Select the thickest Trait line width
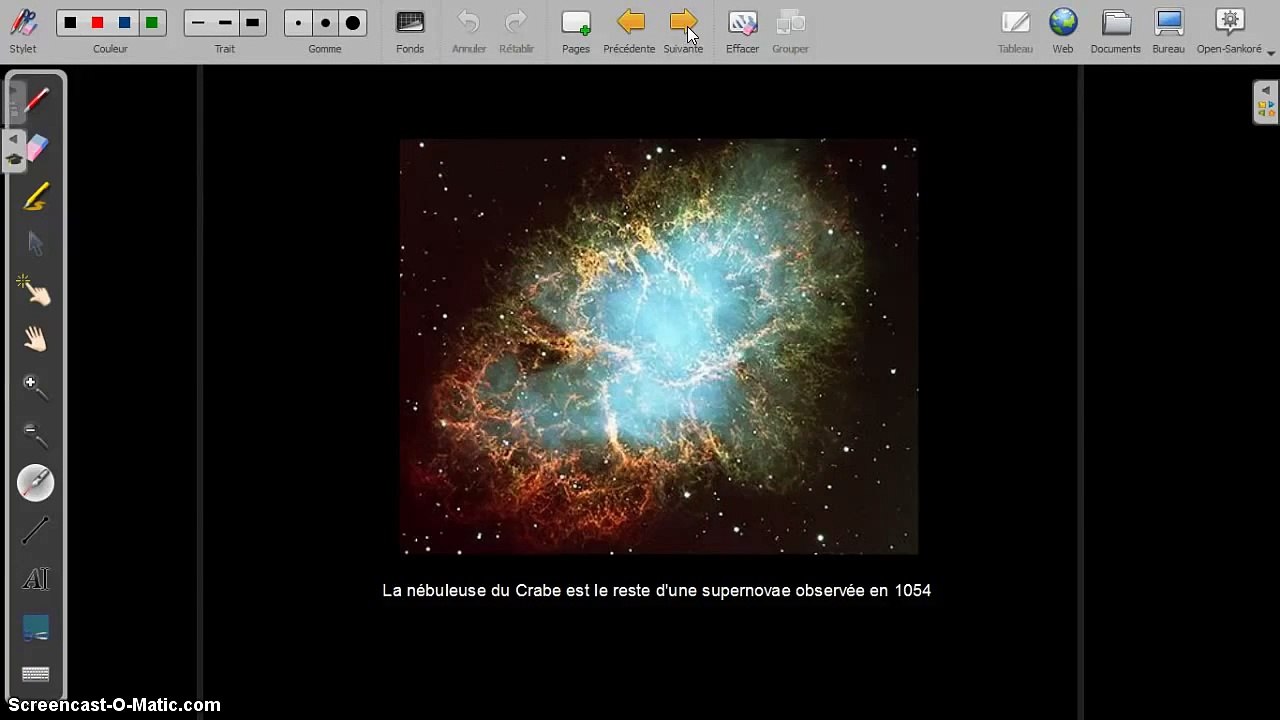 252,23
